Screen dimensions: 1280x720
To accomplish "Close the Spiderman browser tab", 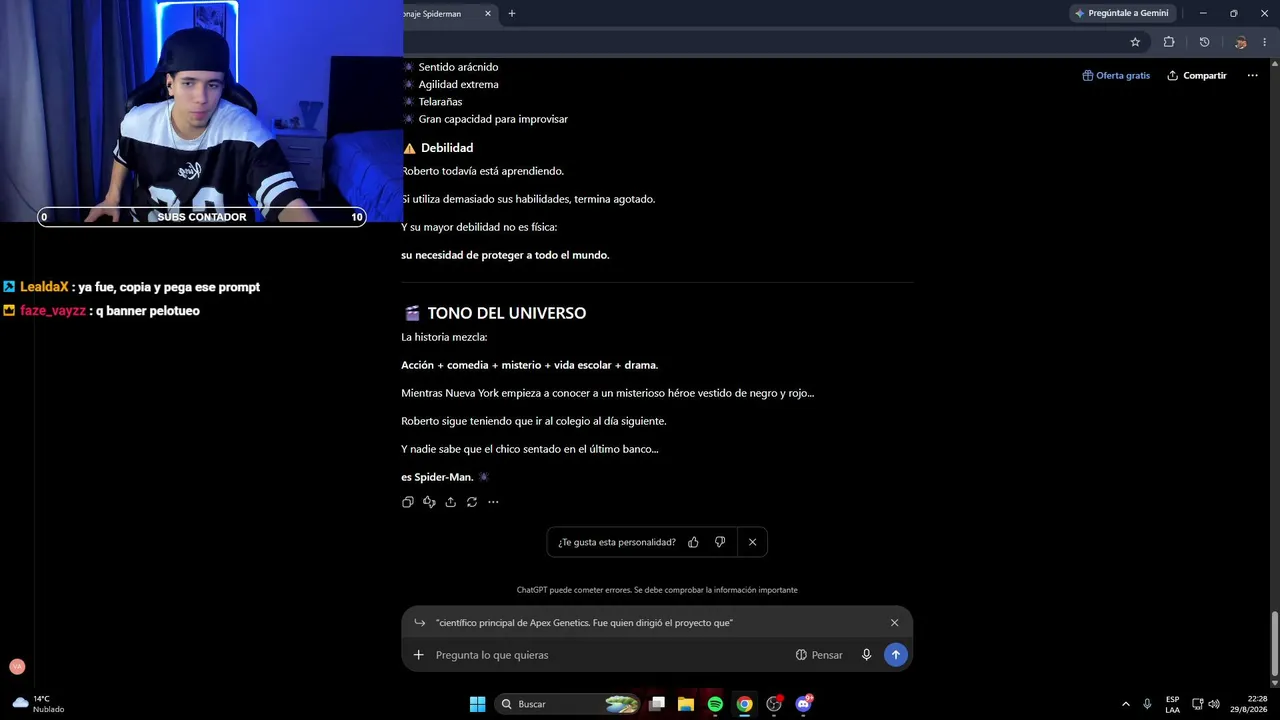I will coord(488,13).
